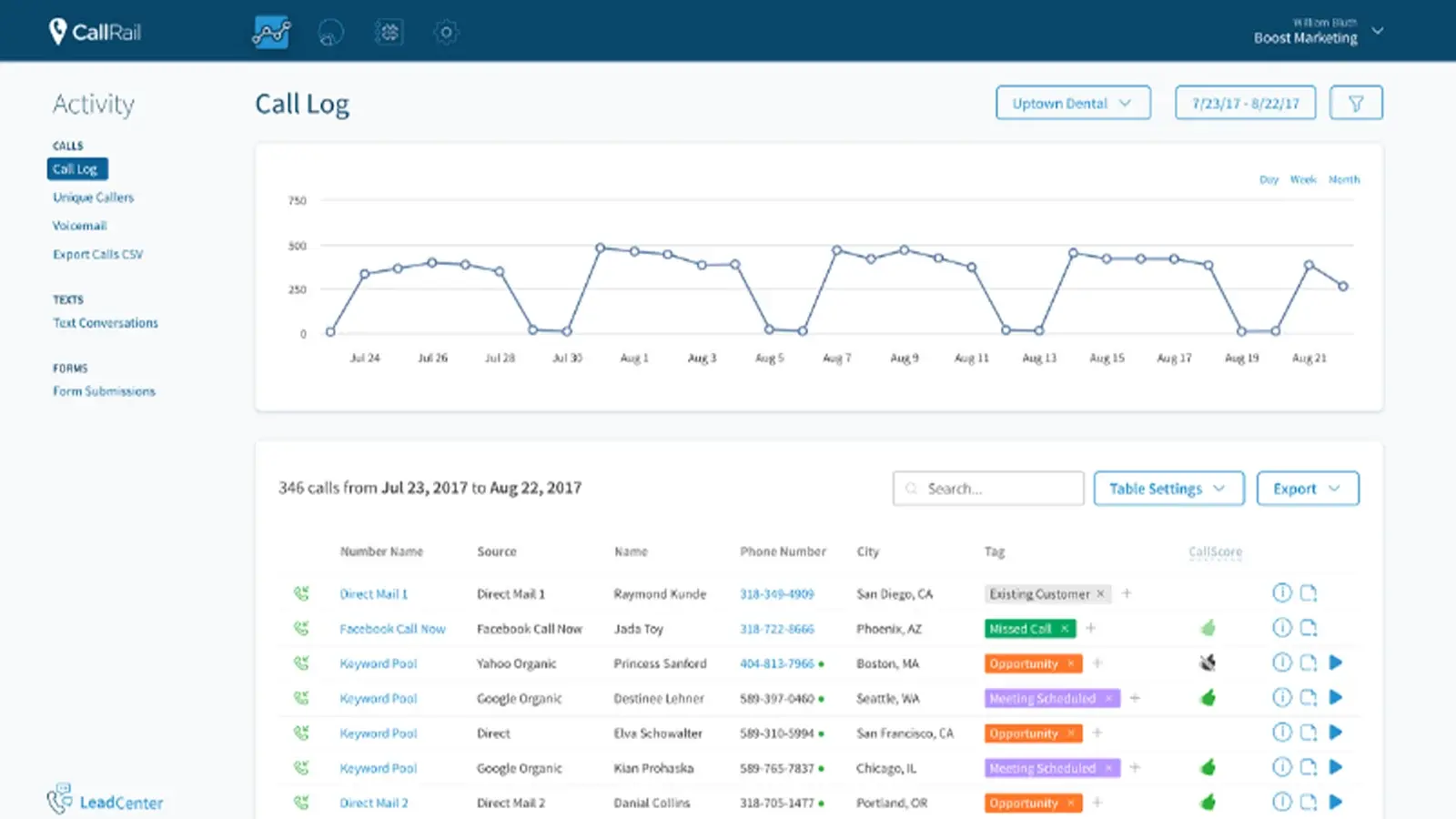
Task: Open the Analytics chart icon in top navigation
Action: (x=271, y=33)
